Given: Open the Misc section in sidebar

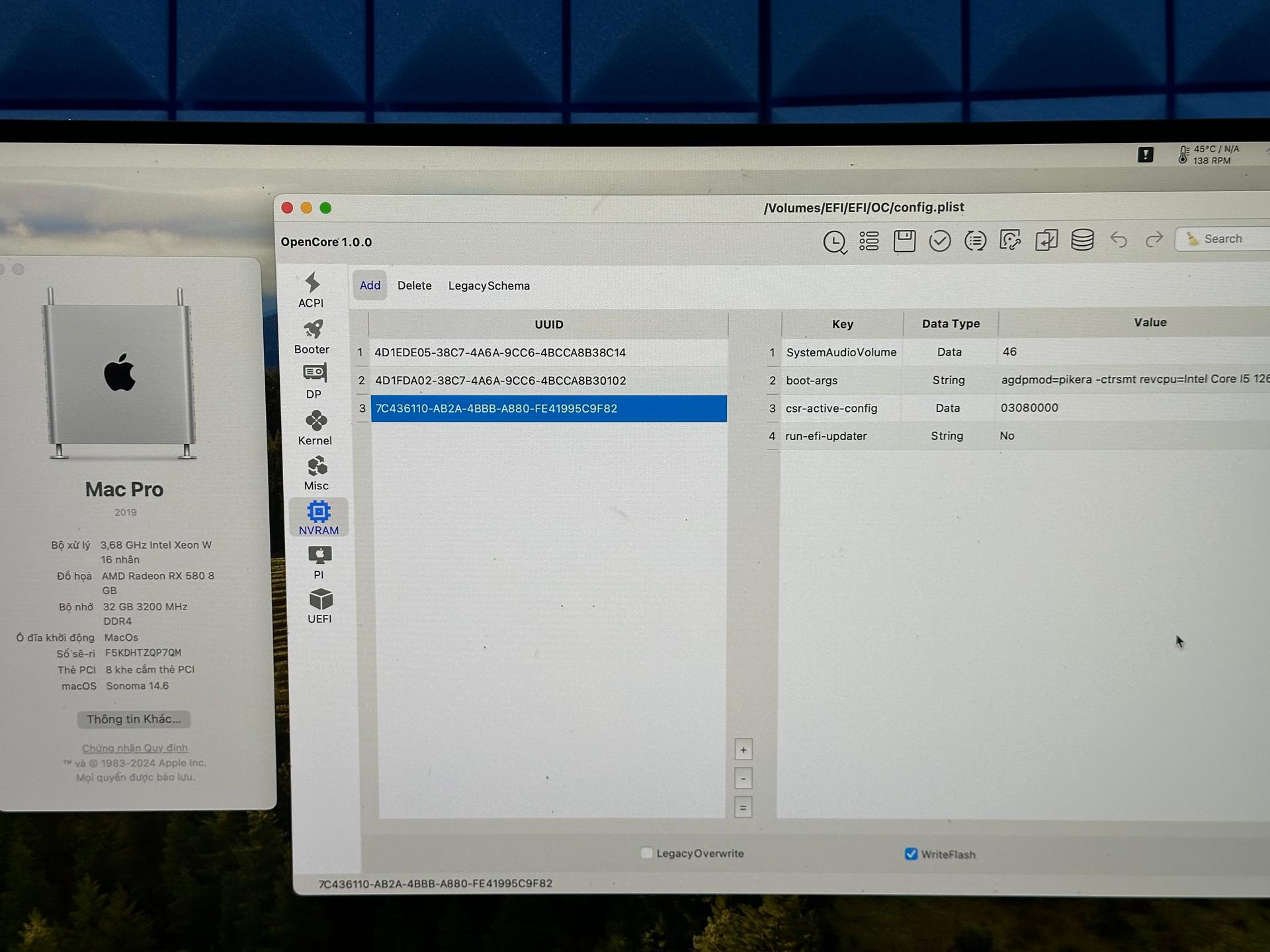Looking at the screenshot, I should (x=316, y=473).
